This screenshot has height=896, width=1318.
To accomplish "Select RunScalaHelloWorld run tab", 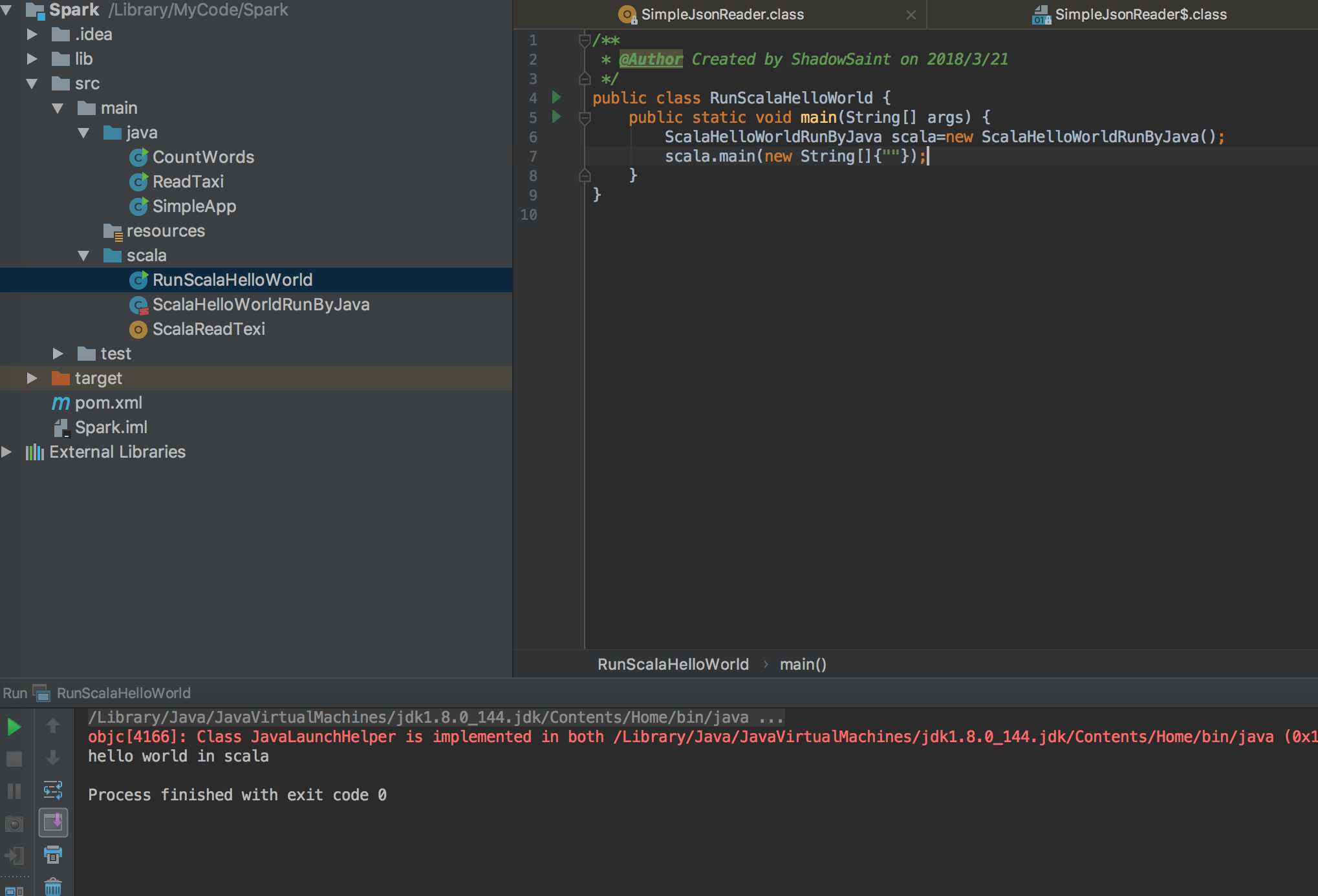I will (124, 693).
